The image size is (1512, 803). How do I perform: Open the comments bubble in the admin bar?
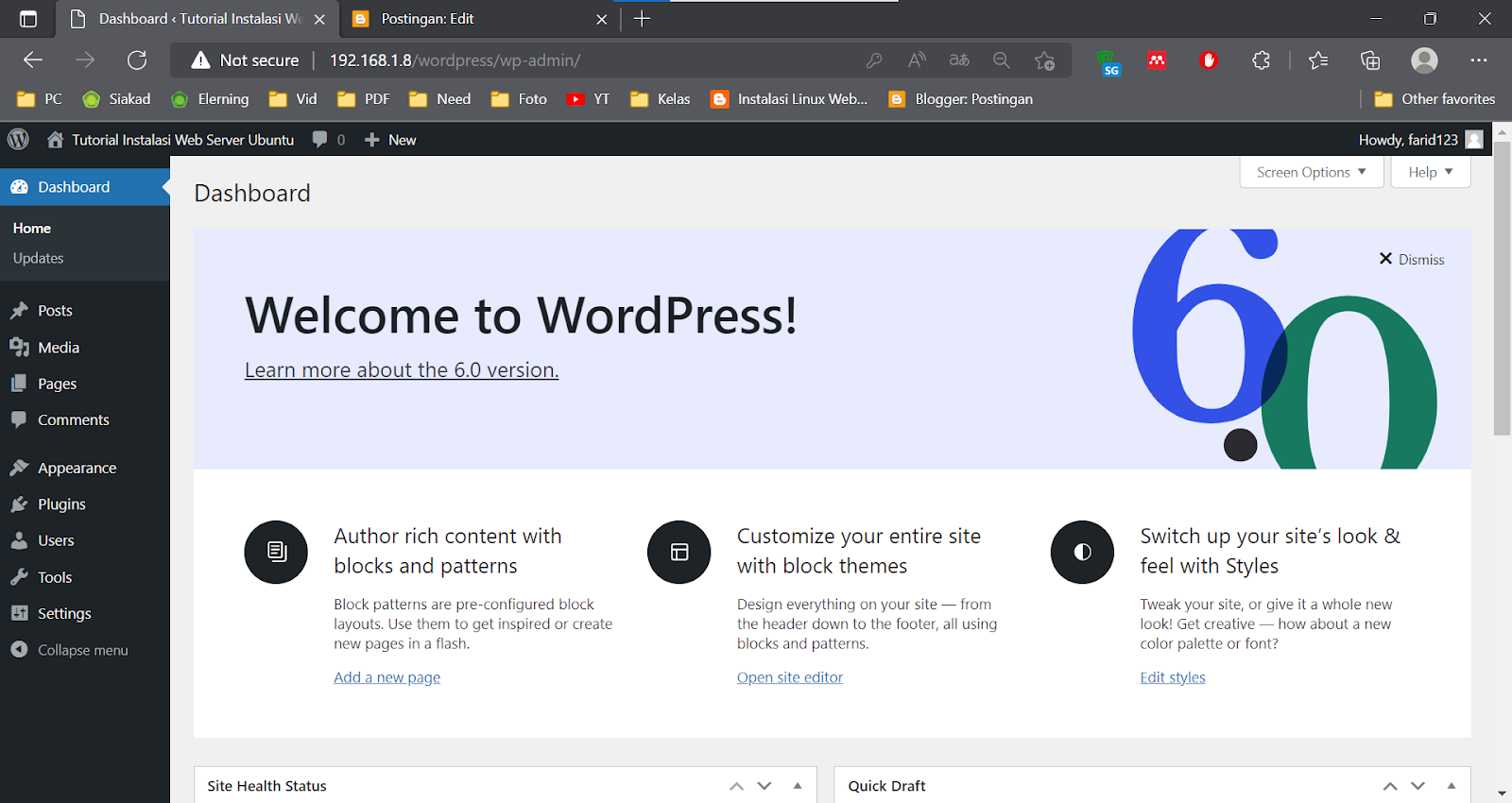[x=320, y=139]
